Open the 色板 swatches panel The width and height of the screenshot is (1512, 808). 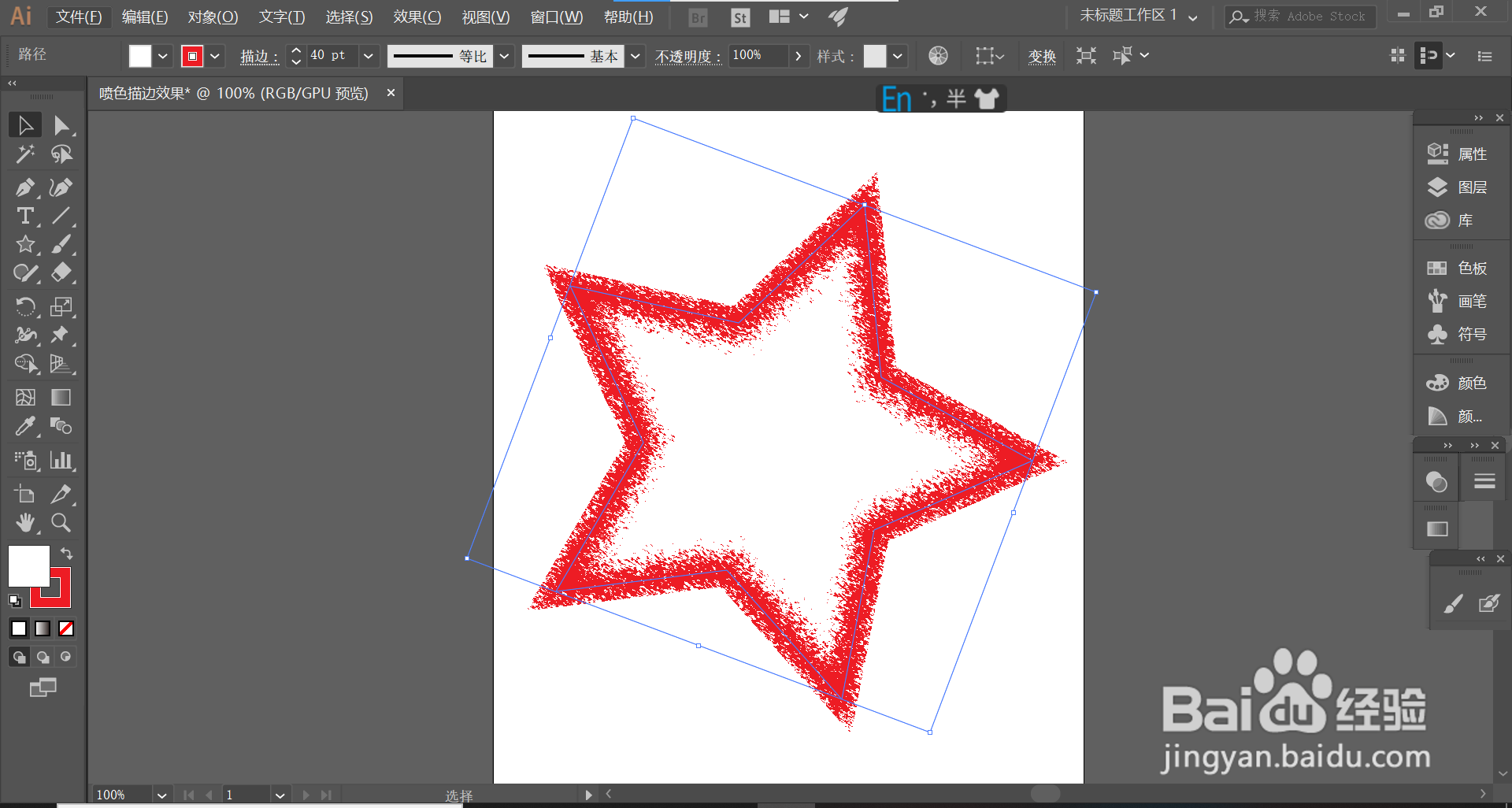pos(1458,268)
